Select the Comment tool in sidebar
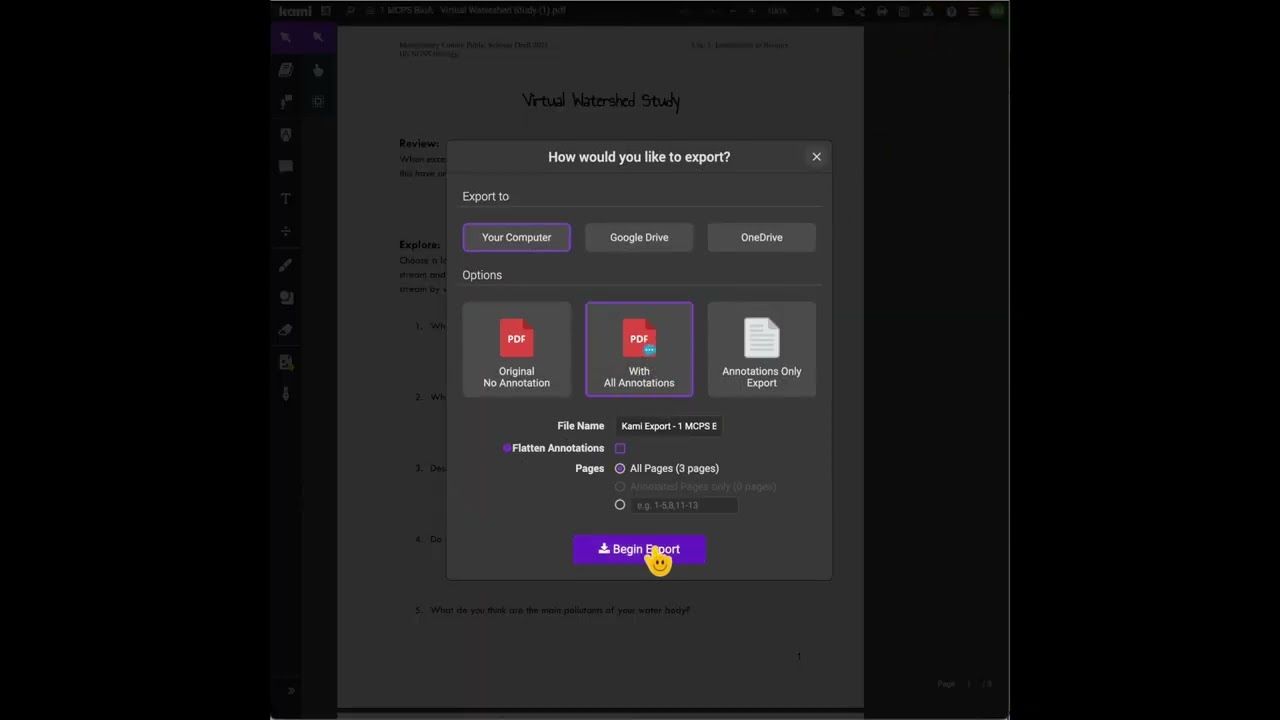This screenshot has height=720, width=1280. 286,166
